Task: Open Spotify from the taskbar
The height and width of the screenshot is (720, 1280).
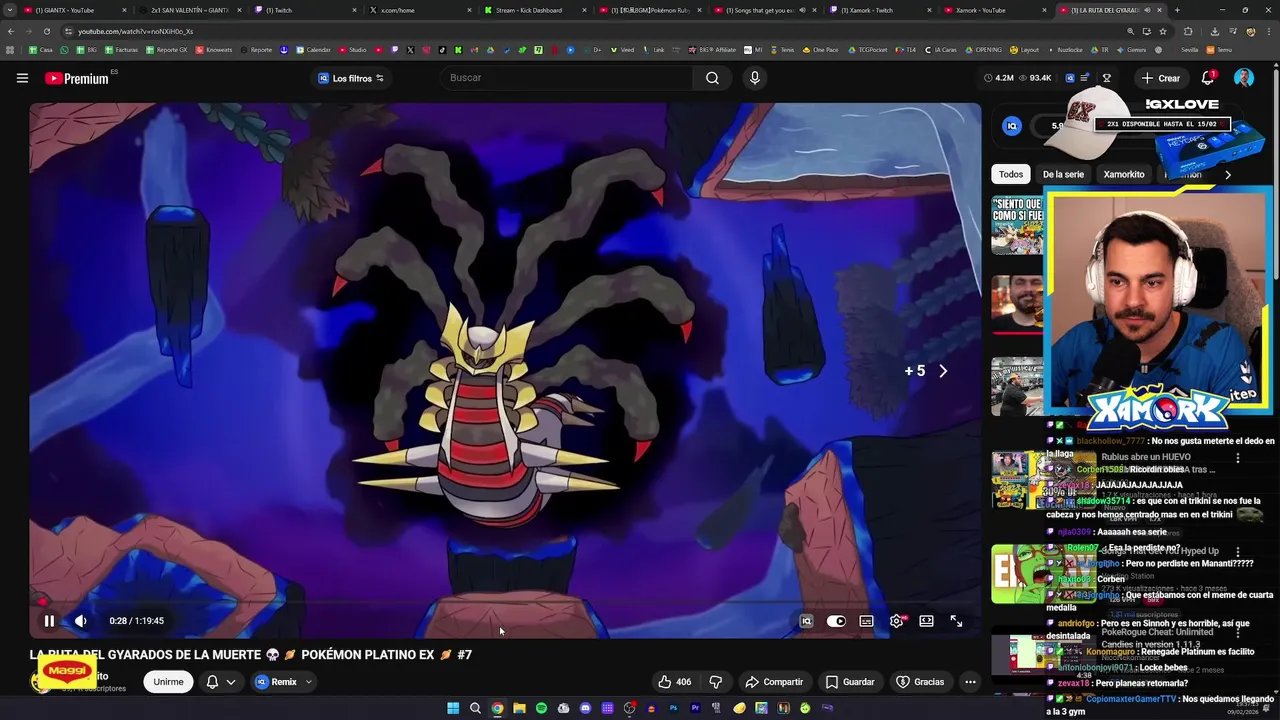Action: [x=541, y=708]
